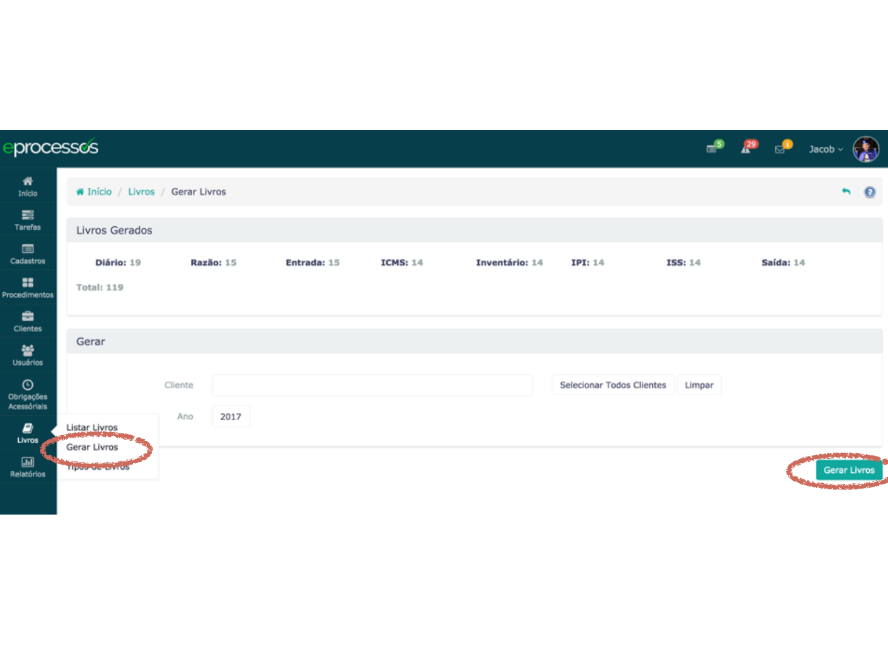The image size is (888, 667).
Task: Open the Tarefas sidebar icon
Action: [27, 215]
